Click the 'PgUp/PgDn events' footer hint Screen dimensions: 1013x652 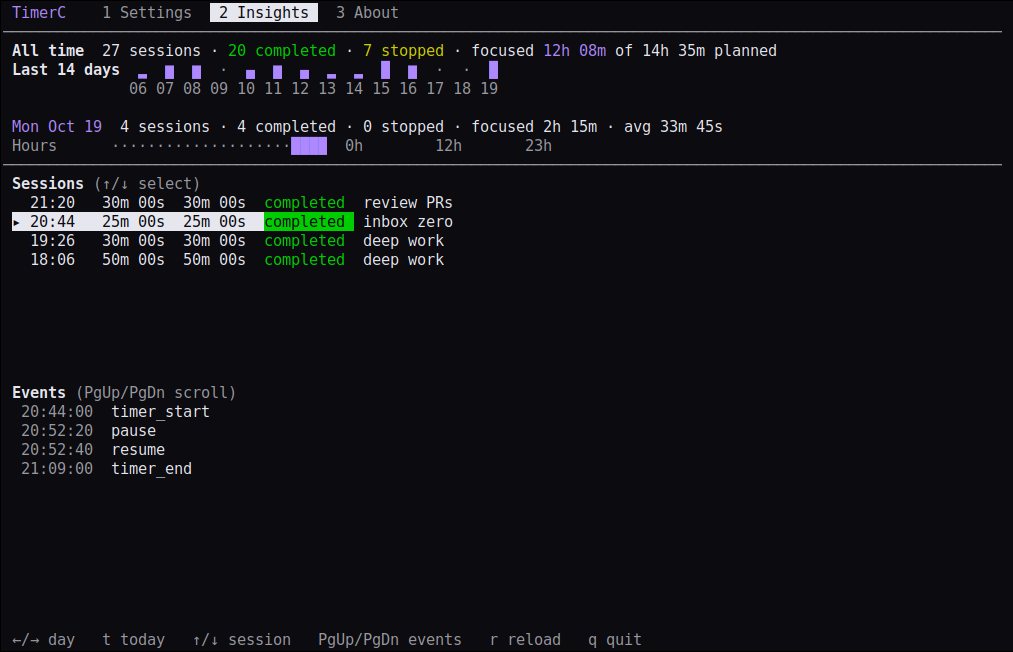pyautogui.click(x=390, y=640)
